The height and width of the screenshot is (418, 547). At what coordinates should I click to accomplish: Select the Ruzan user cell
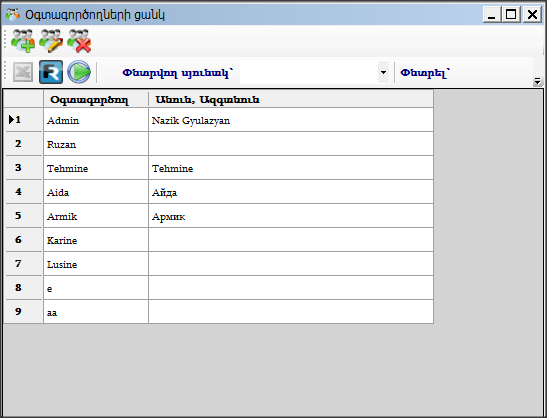coord(96,144)
